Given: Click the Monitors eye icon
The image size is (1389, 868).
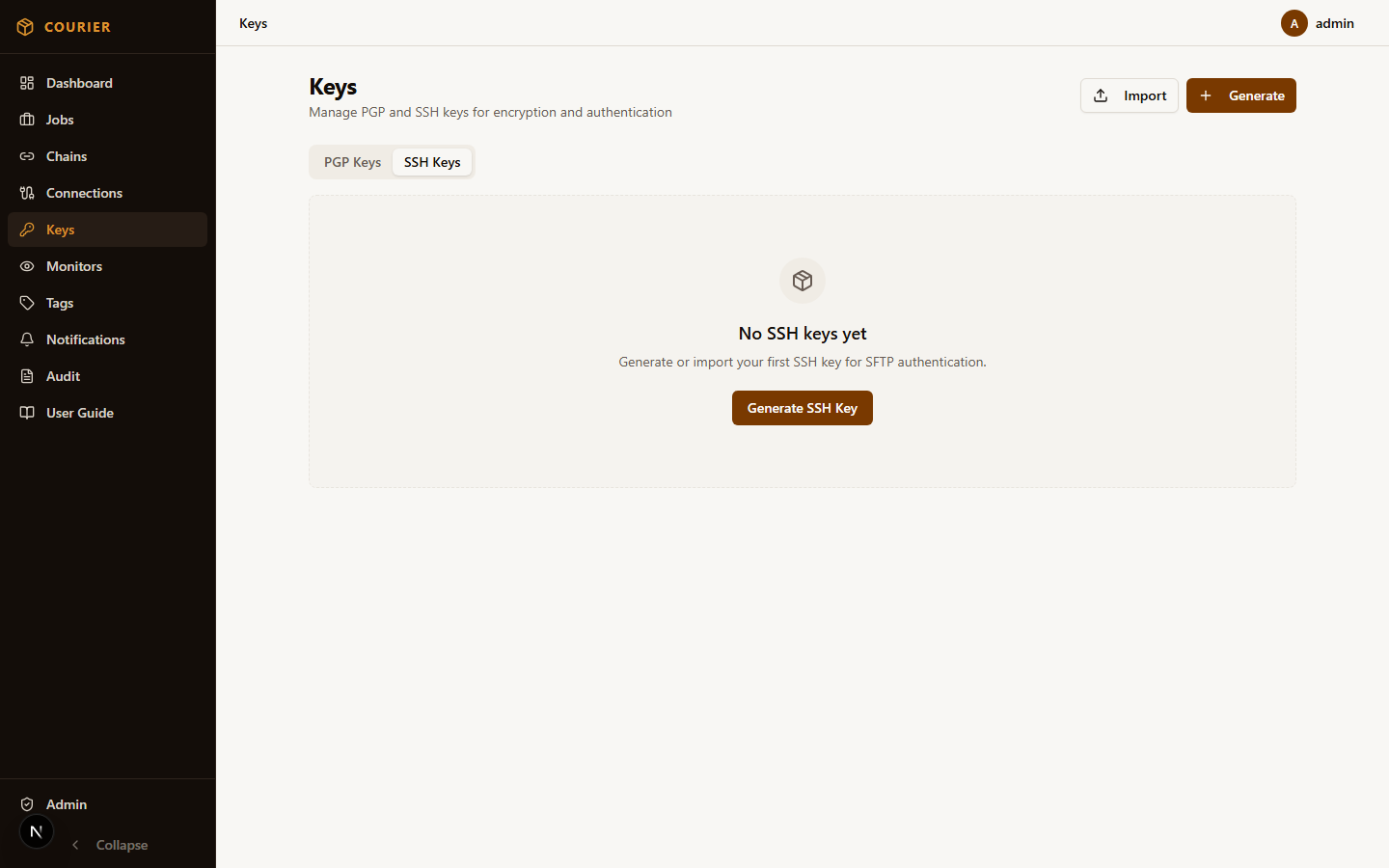Looking at the screenshot, I should (x=27, y=266).
